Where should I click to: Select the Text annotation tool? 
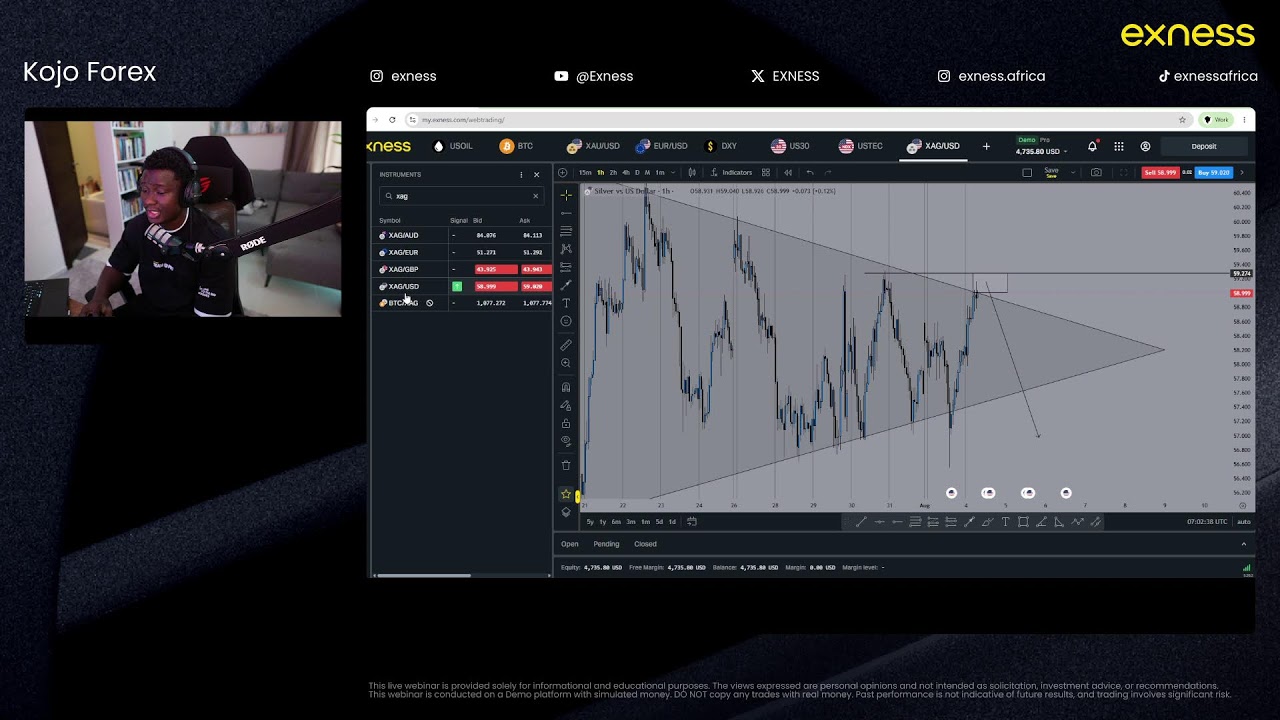566,303
